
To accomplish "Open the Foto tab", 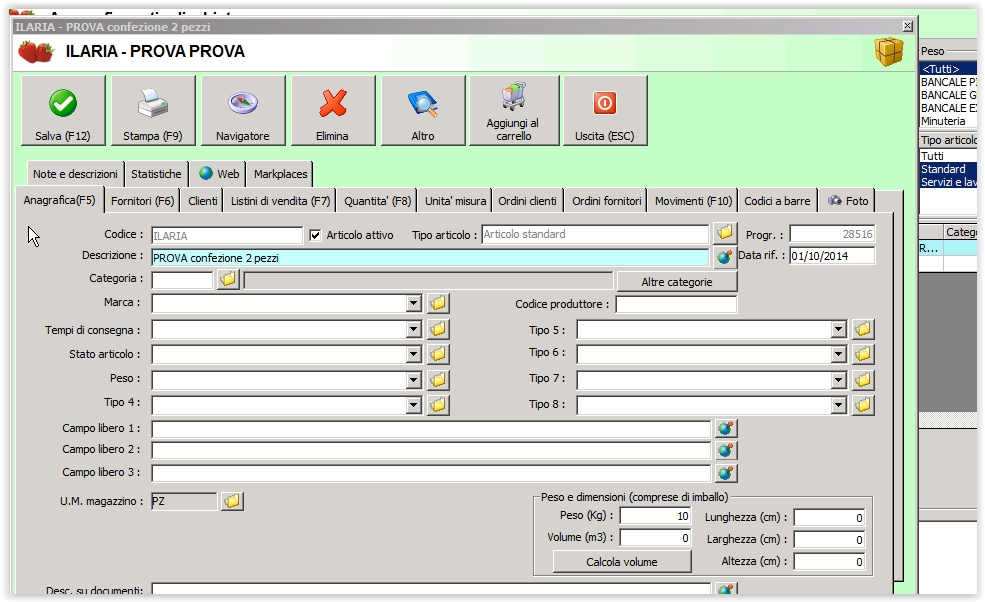I will point(848,201).
